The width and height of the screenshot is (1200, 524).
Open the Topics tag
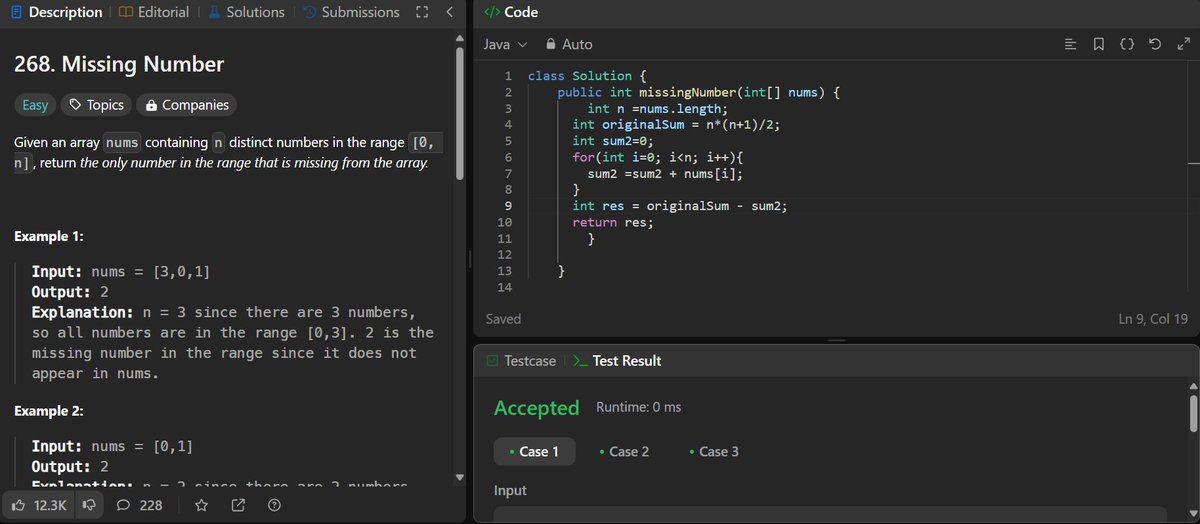point(95,105)
